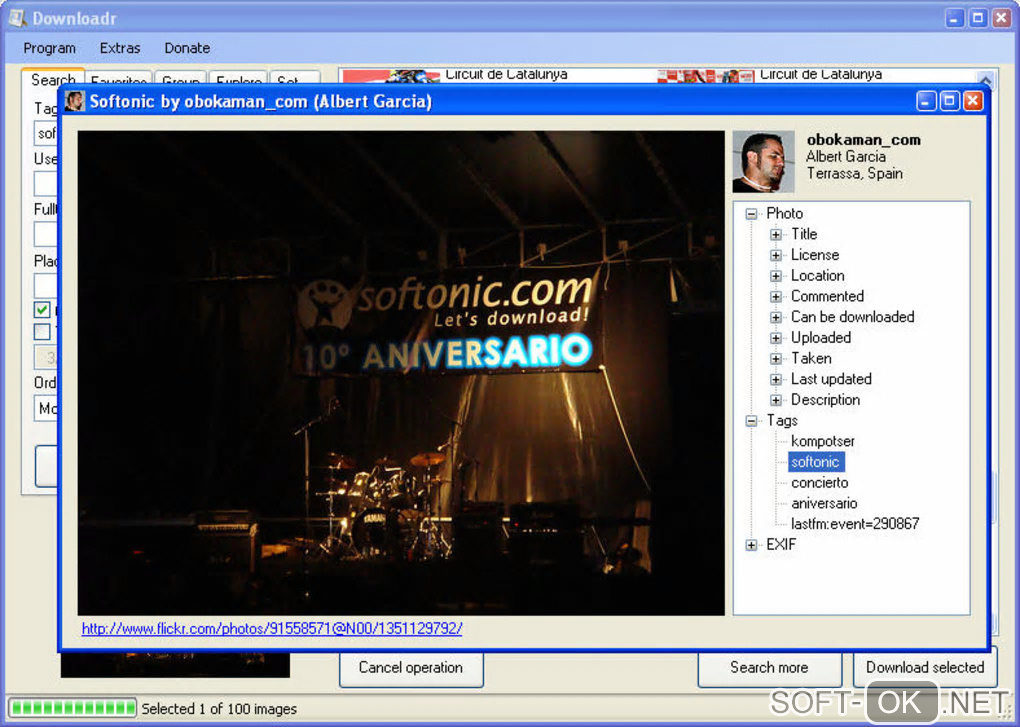Expand the Title node
The height and width of the screenshot is (727, 1020).
775,234
